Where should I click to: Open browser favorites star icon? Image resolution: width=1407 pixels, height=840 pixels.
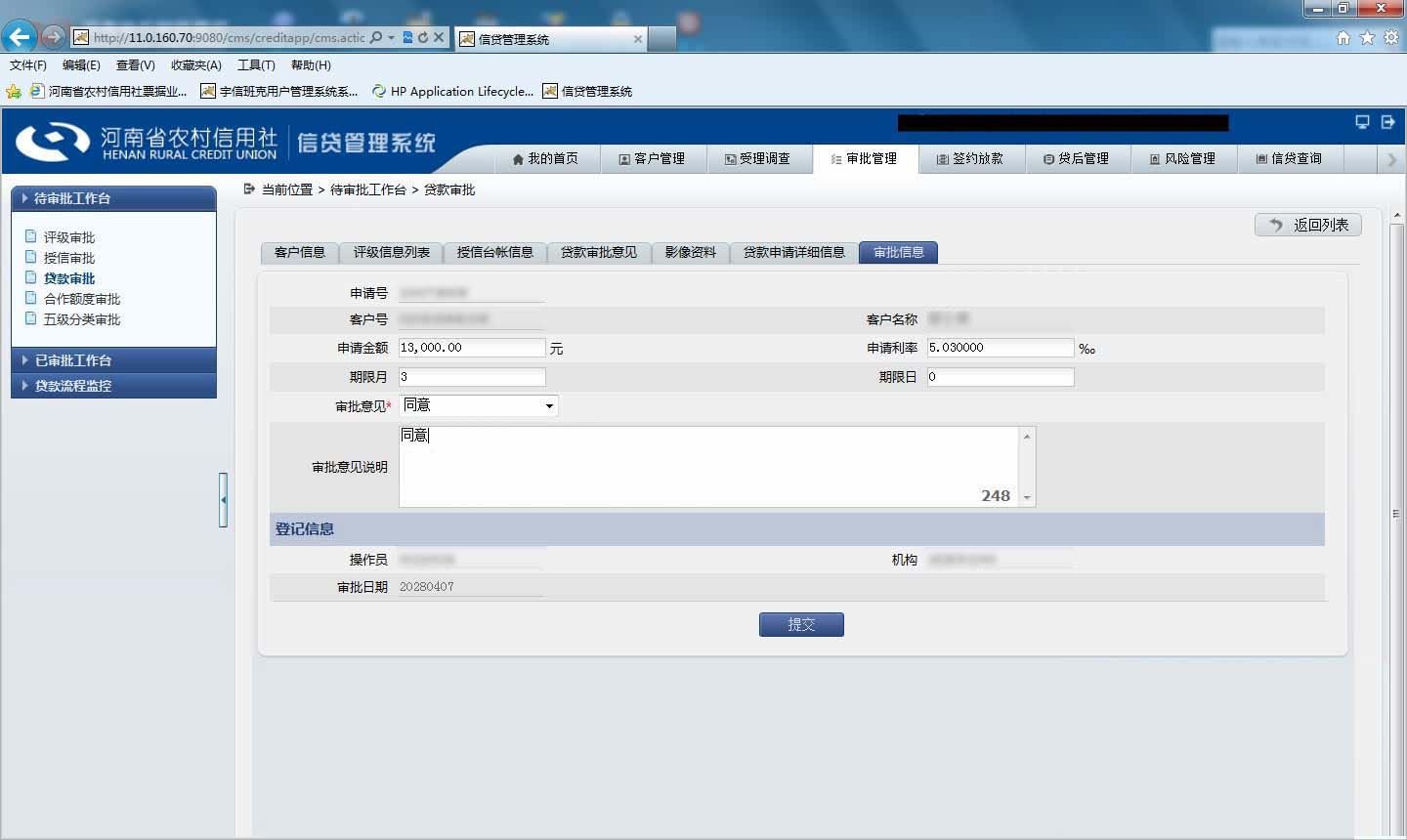(1367, 37)
